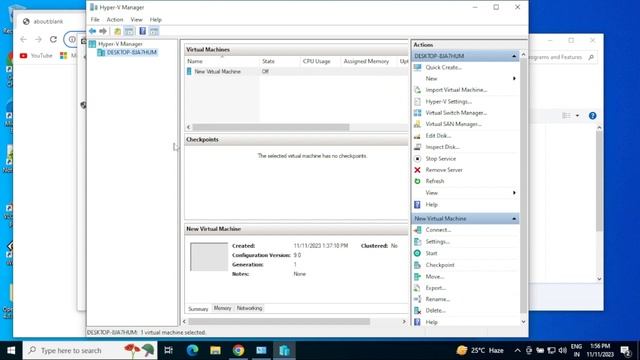Expand the New submenu arrow in Actions
This screenshot has width=640, height=360.
514,78
